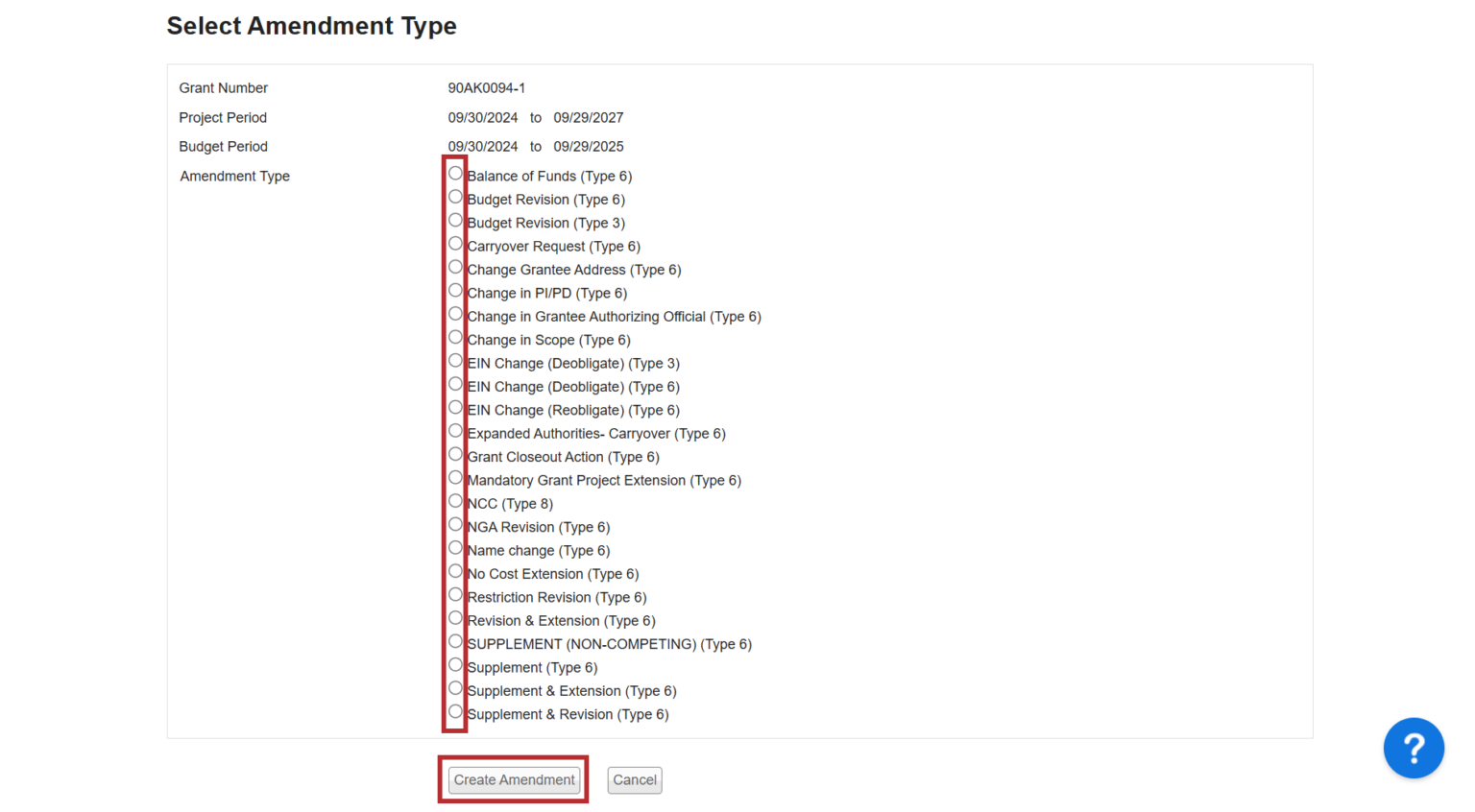Open the blue help question mark icon
This screenshot has width=1475, height=812.
tap(1413, 748)
